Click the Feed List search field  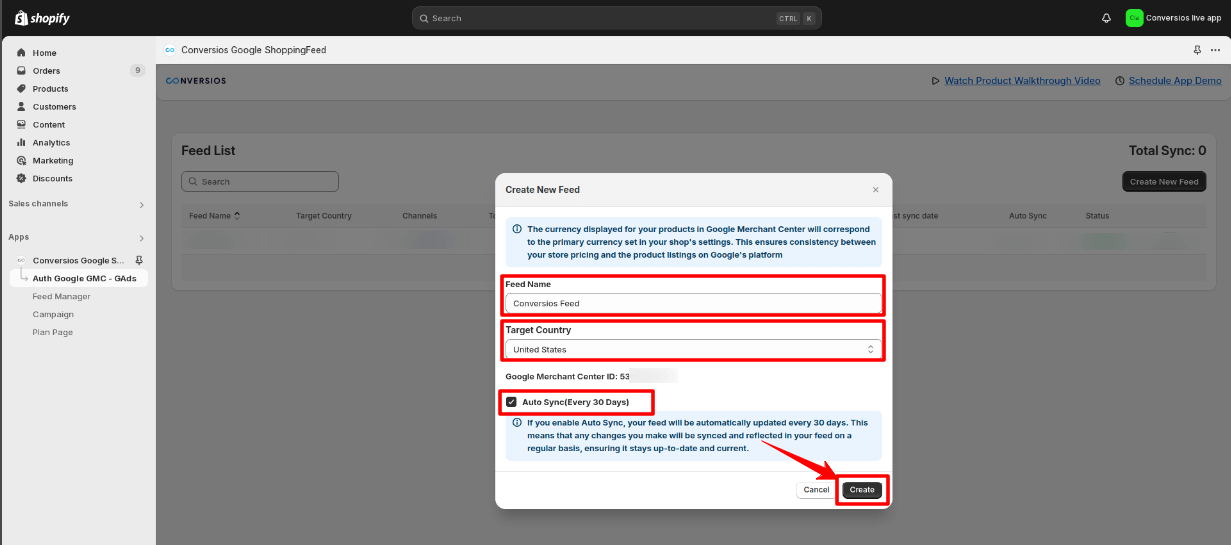point(260,182)
